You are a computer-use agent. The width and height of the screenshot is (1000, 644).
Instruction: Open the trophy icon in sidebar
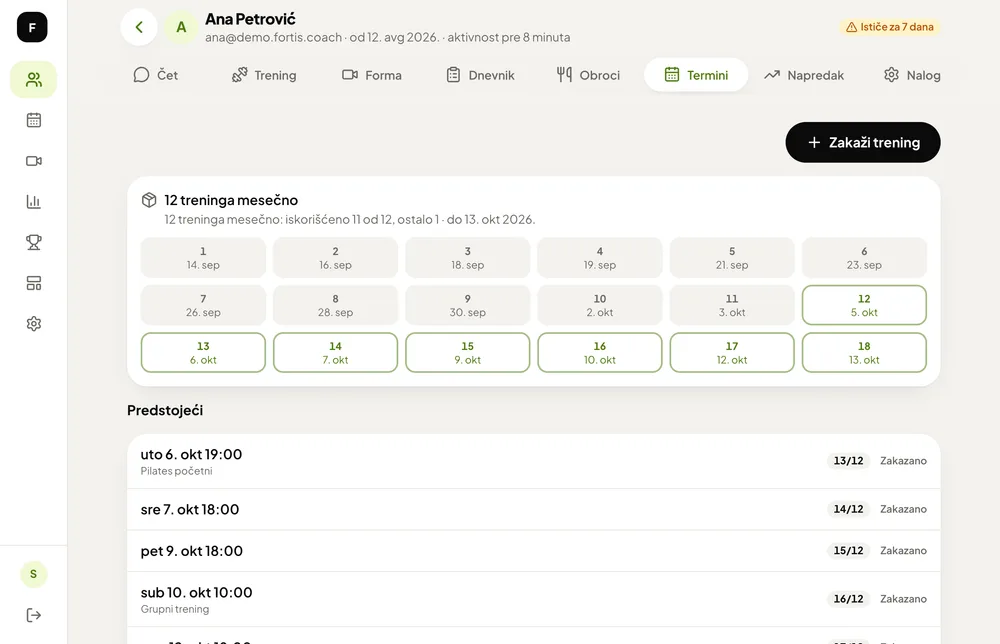[x=34, y=242]
